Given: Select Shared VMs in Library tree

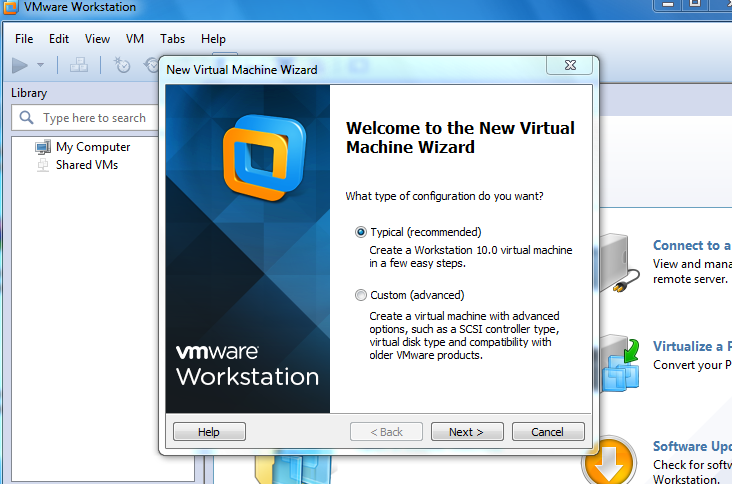Looking at the screenshot, I should click(87, 165).
